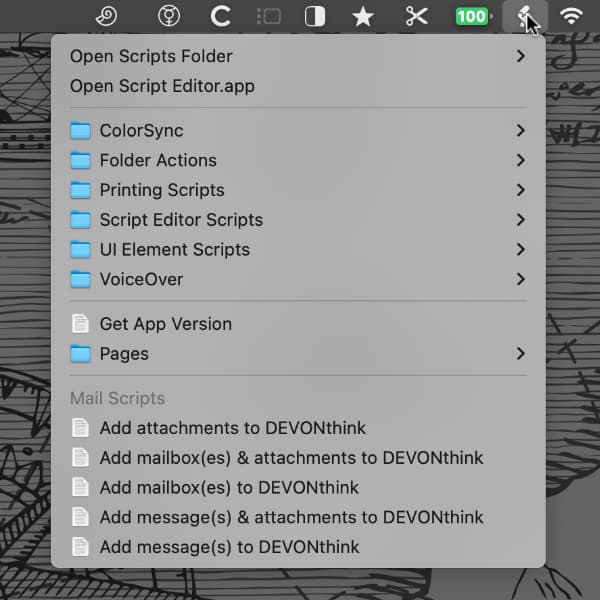Expand the VoiceOver submenu chevron
Image resolution: width=600 pixels, height=600 pixels.
[x=520, y=279]
